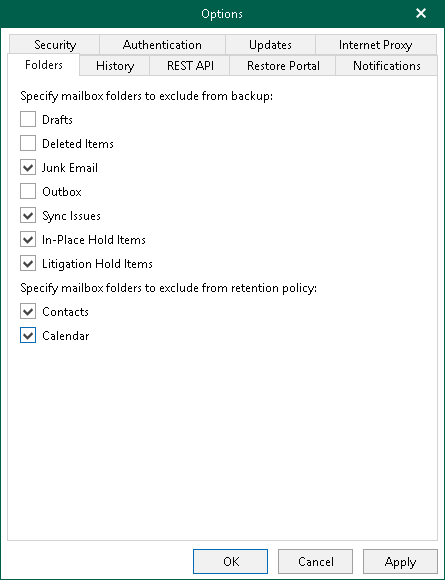Go to the Updates tab
Image resolution: width=445 pixels, height=580 pixels.
tap(270, 45)
